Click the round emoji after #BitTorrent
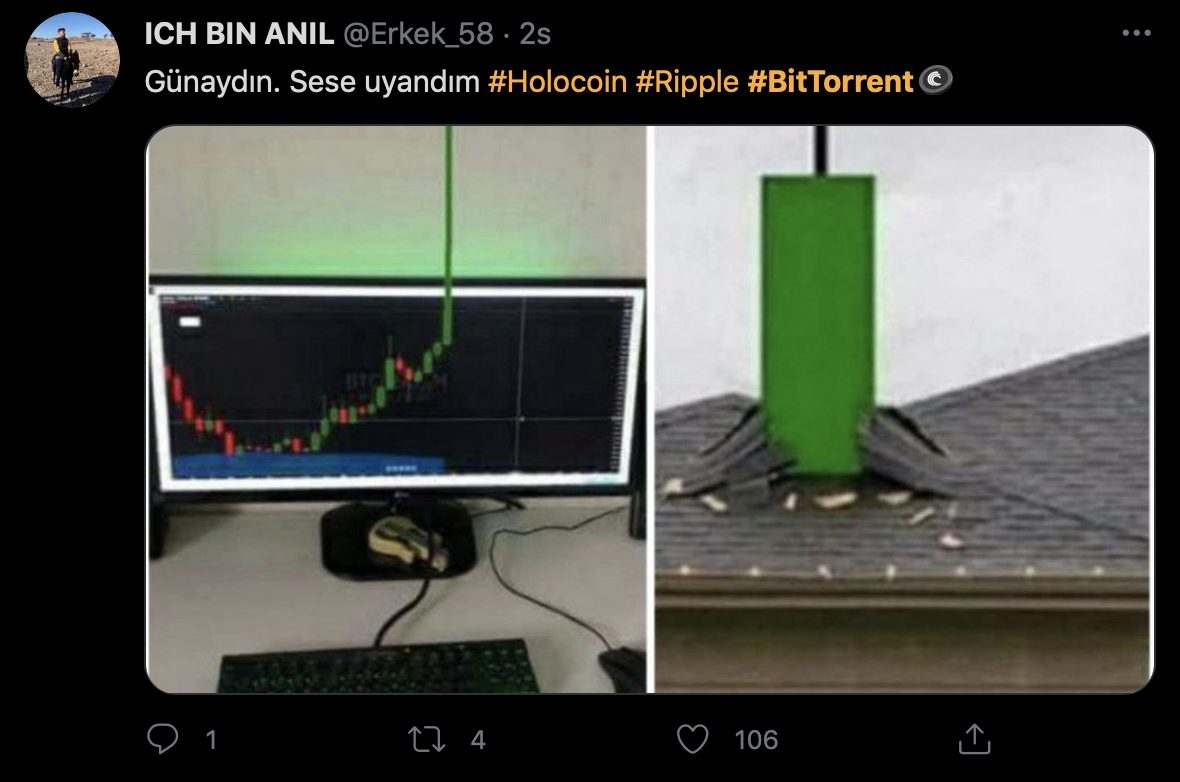The width and height of the screenshot is (1180, 782). pos(936,81)
